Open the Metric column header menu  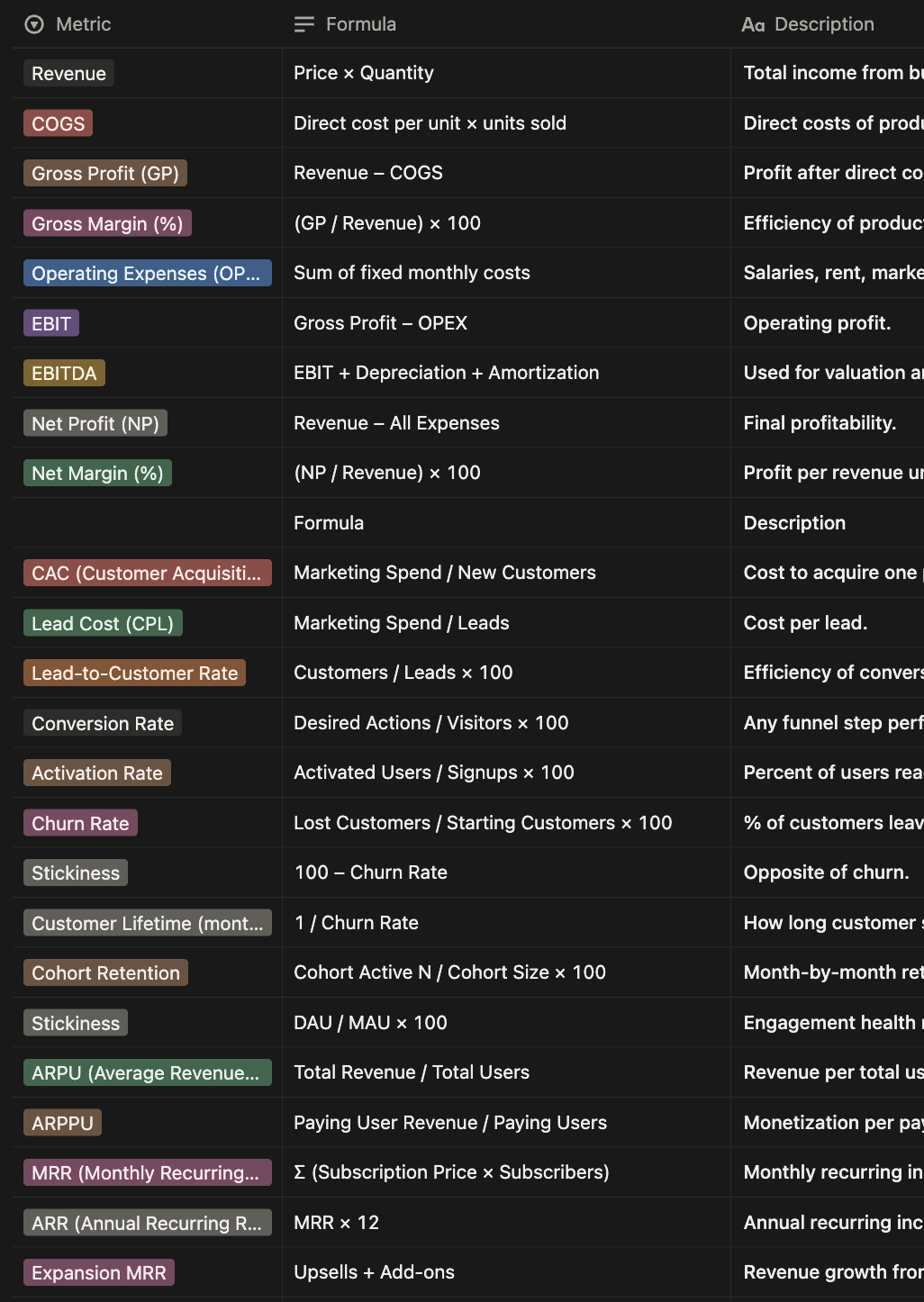[83, 24]
